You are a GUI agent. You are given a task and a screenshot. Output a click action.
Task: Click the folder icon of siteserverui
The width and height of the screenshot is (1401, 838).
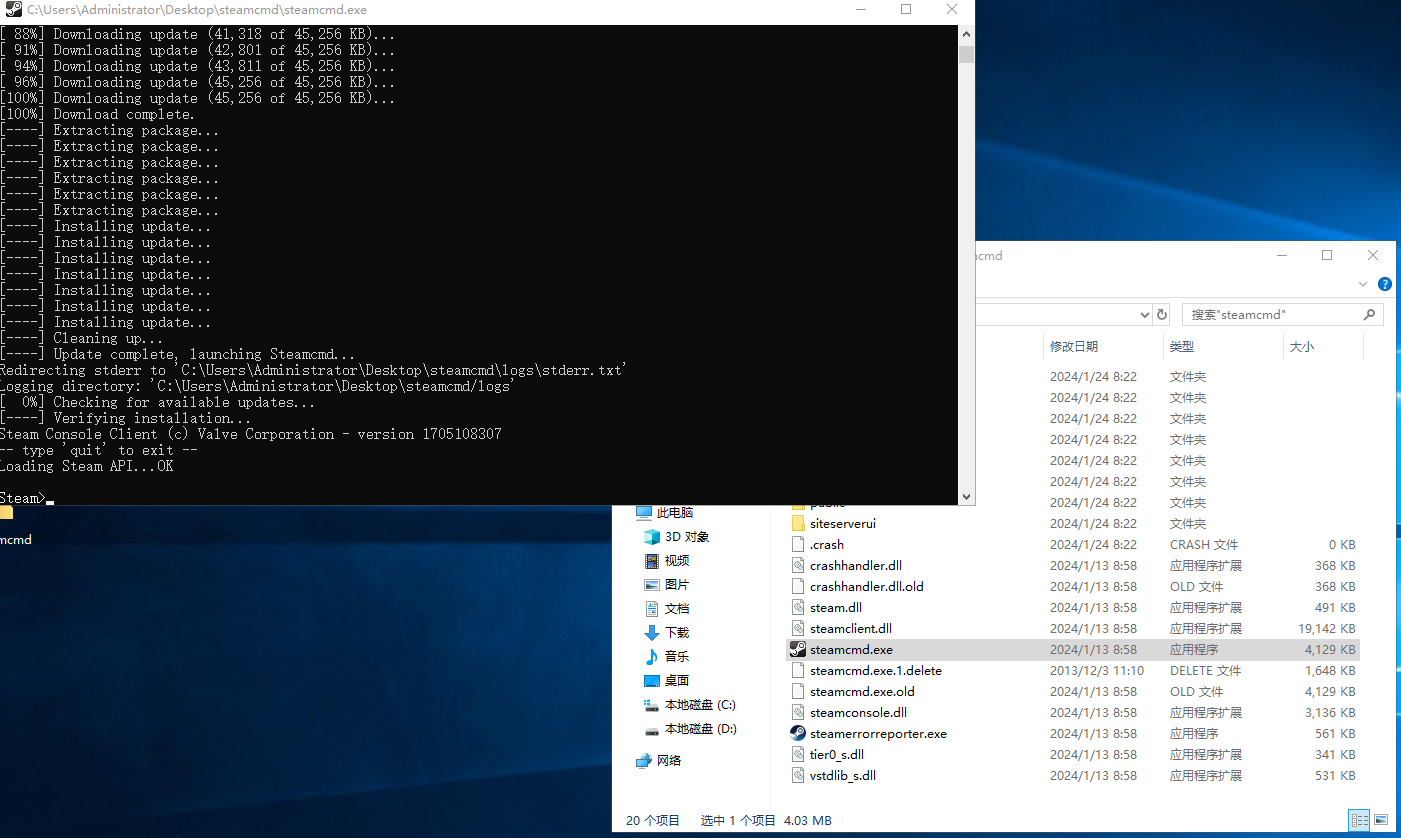click(x=798, y=523)
